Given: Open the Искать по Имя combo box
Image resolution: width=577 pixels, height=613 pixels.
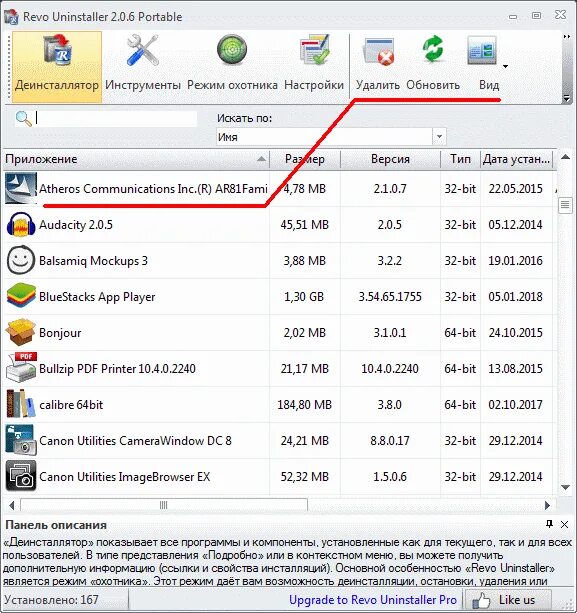Looking at the screenshot, I should 331,137.
